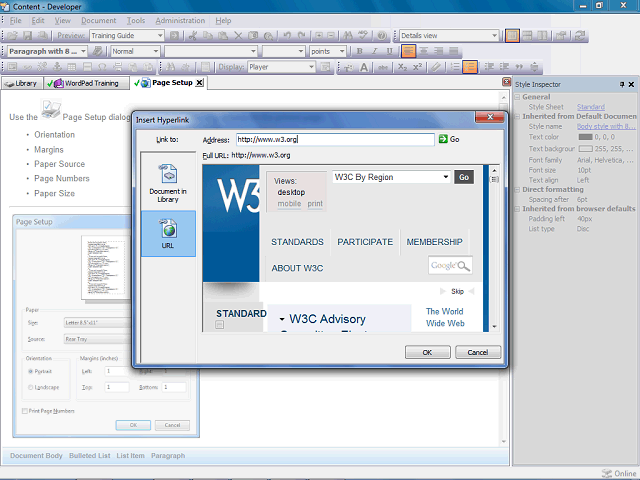
Task: Open the File menu
Action: click(16, 20)
